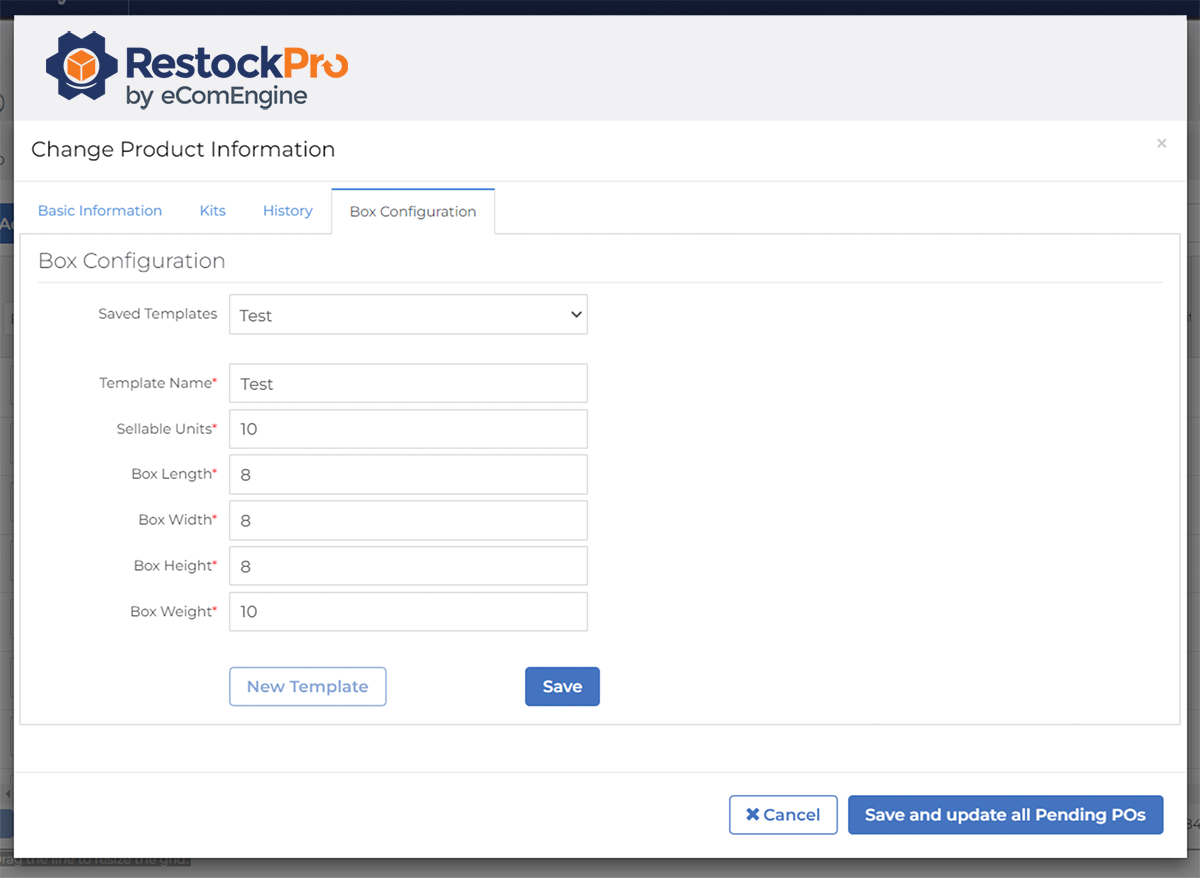Screen dimensions: 1200x878
Task: Click the Box Configuration section heading
Action: (x=132, y=261)
